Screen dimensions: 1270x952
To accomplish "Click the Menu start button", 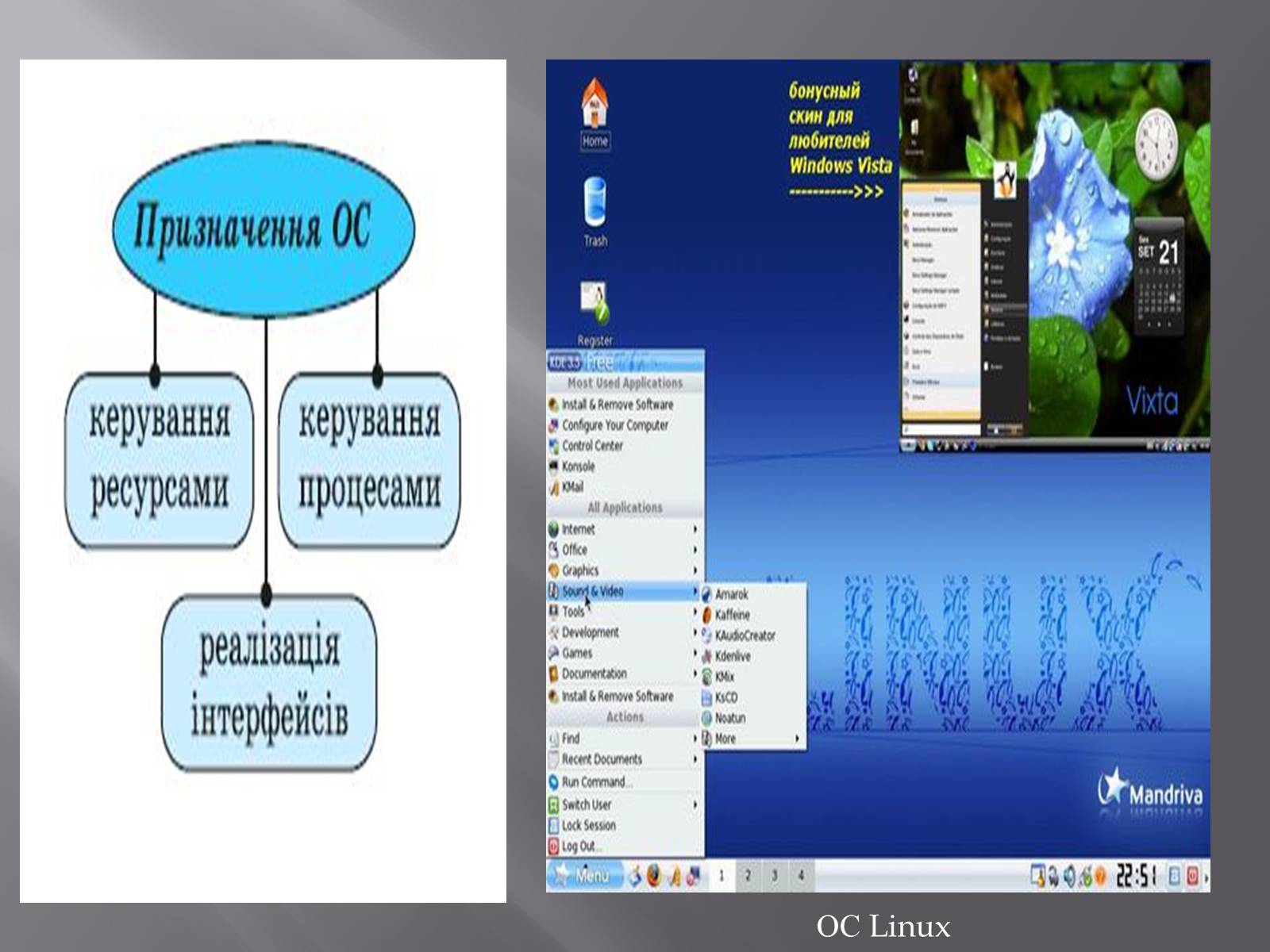I will tap(583, 876).
